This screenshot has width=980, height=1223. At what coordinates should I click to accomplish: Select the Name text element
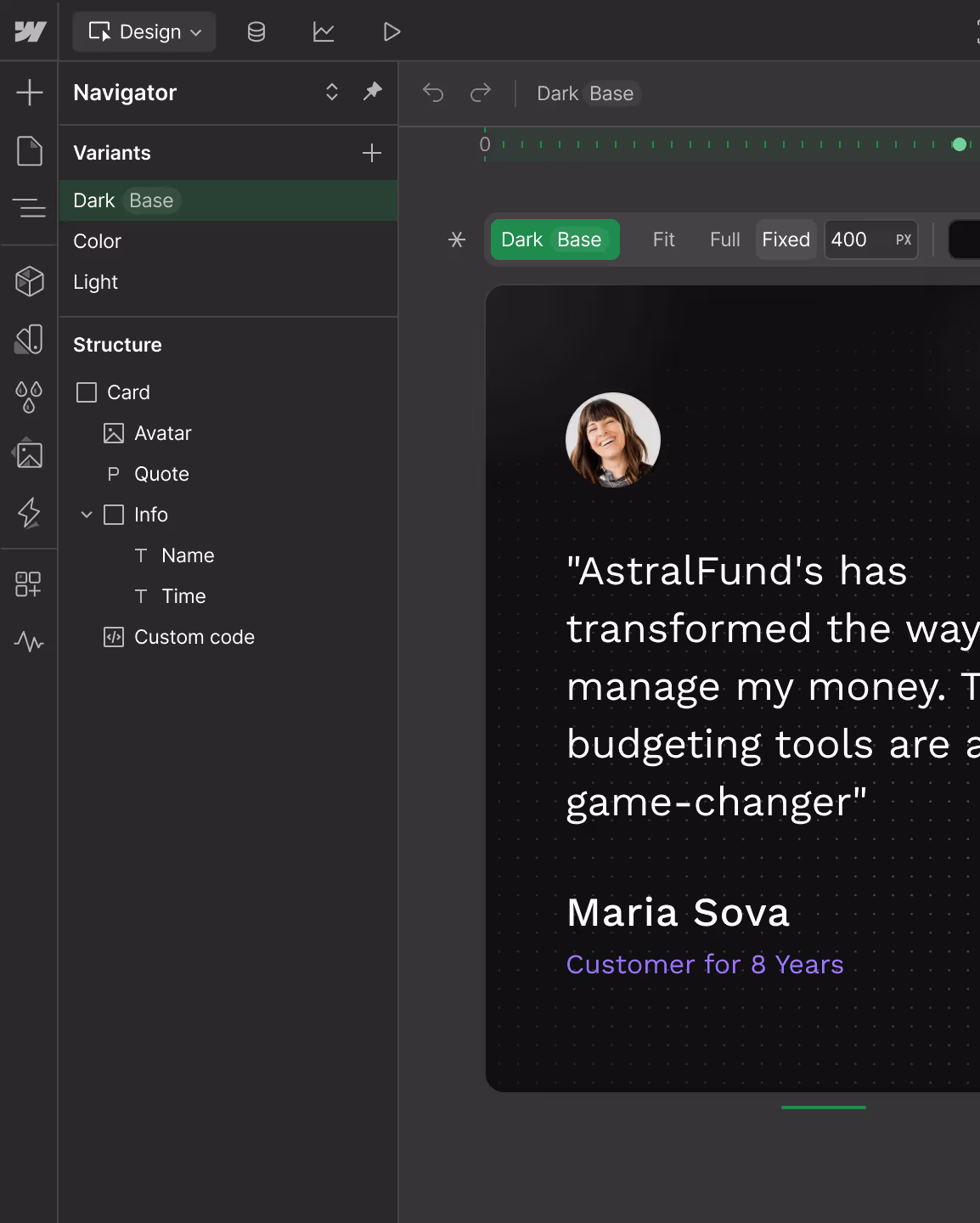pyautogui.click(x=228, y=555)
